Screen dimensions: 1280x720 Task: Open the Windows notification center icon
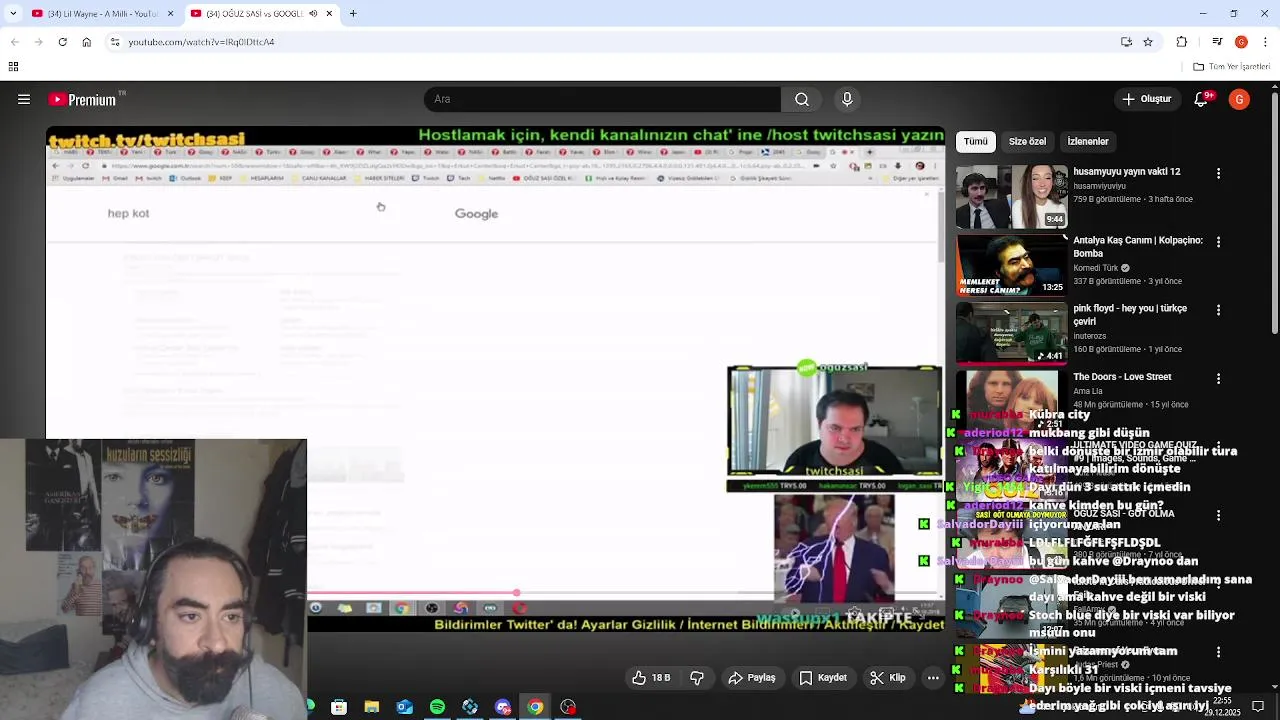point(1258,707)
